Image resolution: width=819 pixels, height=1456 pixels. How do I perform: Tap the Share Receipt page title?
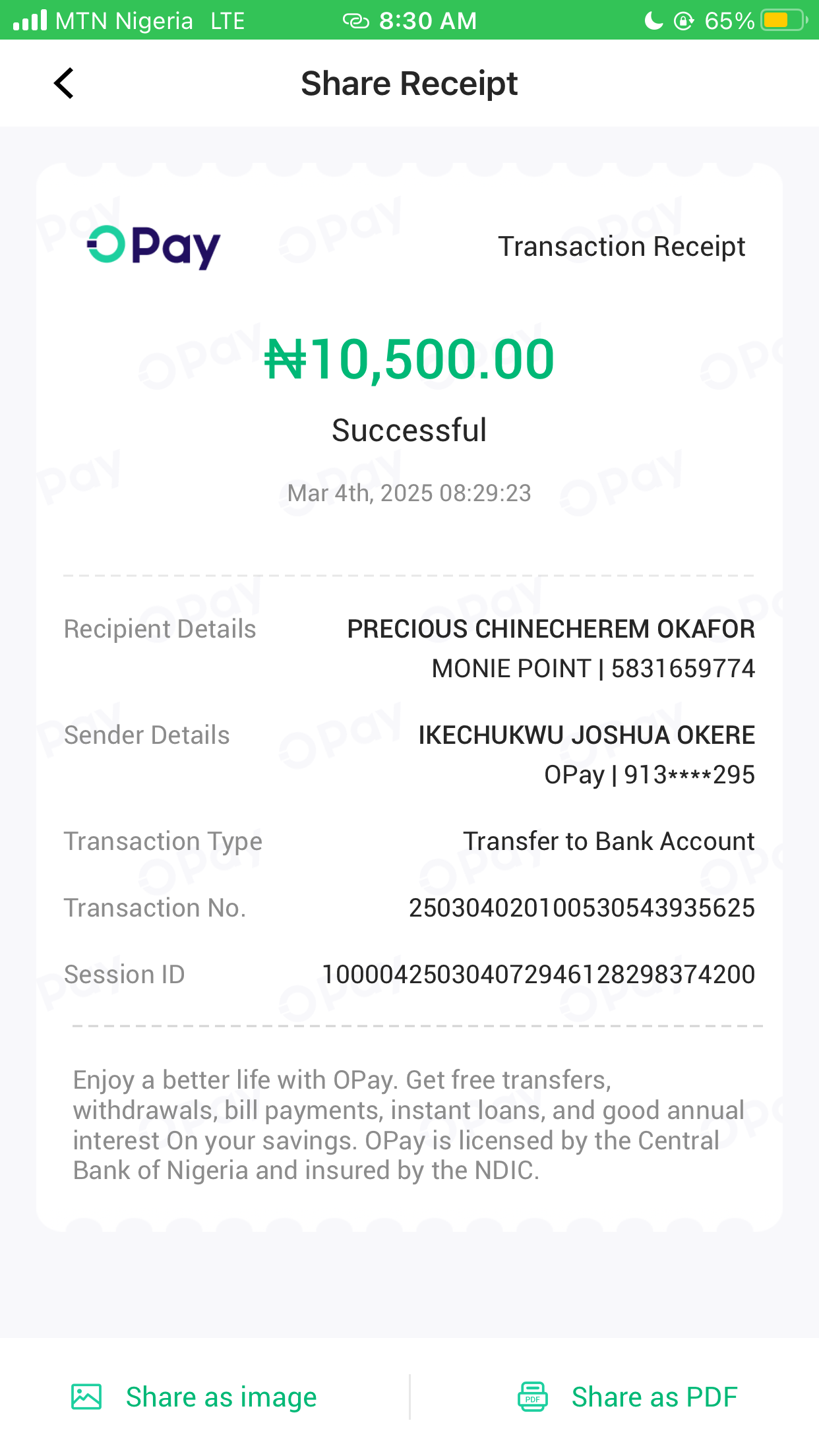pos(409,84)
